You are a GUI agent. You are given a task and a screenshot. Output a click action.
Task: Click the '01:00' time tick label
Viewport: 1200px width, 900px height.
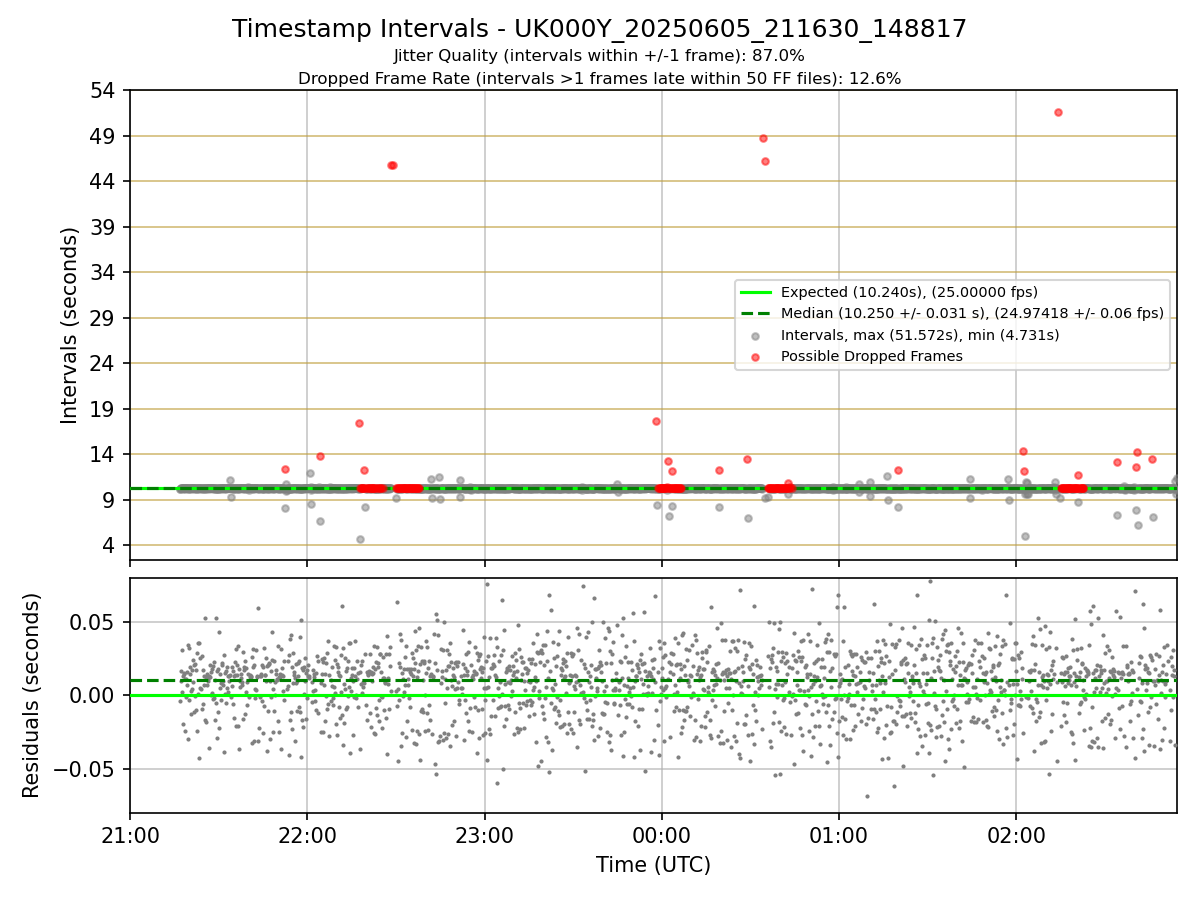click(838, 834)
